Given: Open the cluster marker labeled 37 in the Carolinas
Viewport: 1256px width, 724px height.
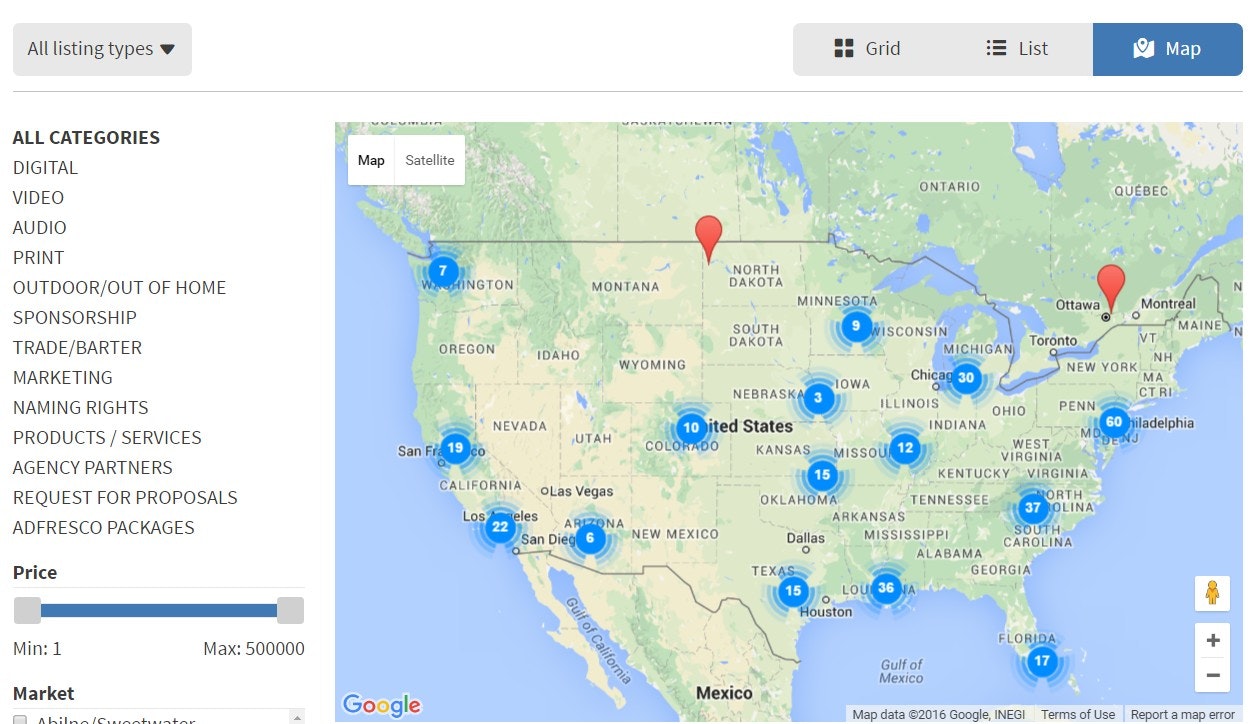Looking at the screenshot, I should pyautogui.click(x=1033, y=507).
